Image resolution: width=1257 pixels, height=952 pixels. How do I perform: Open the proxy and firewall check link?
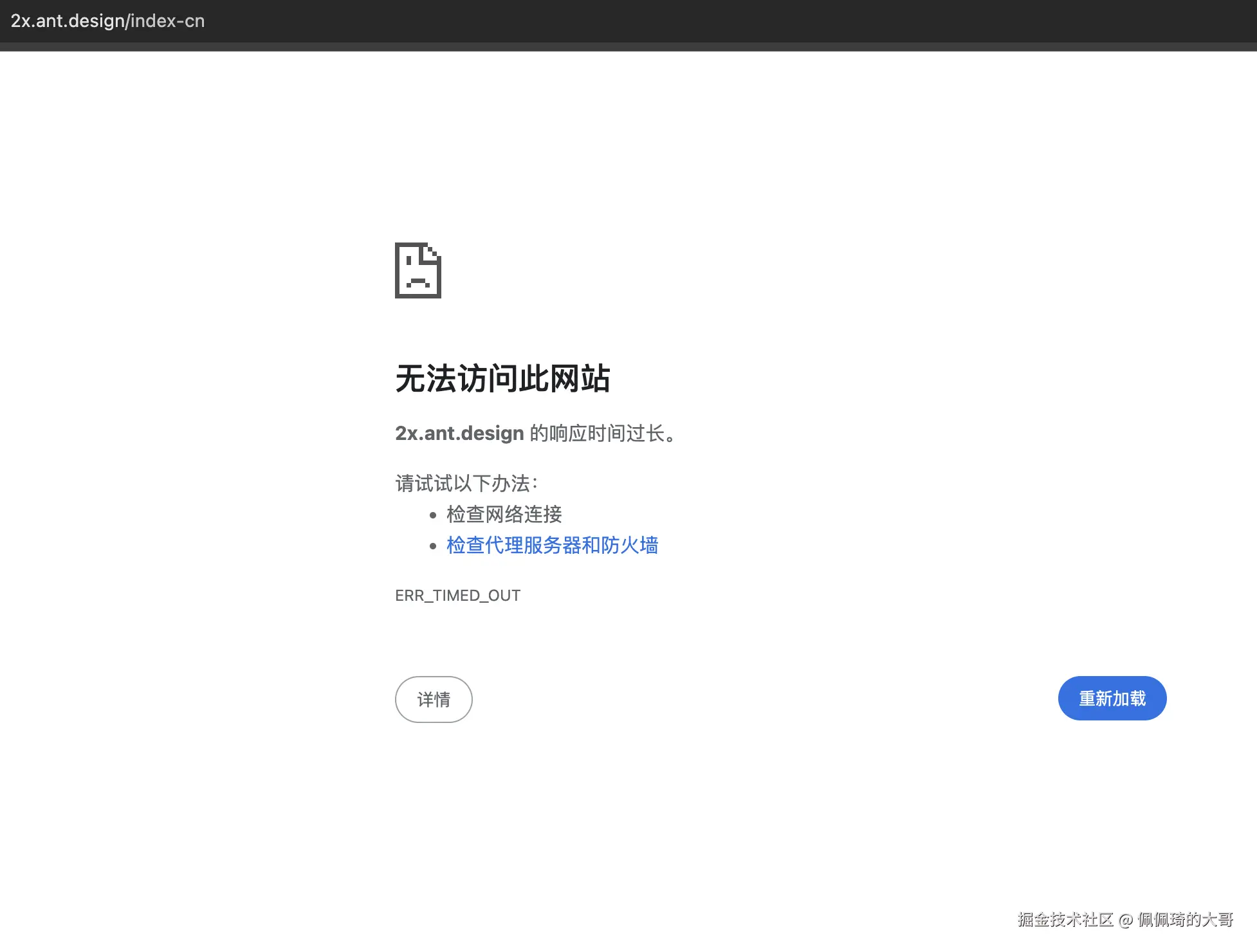551,545
